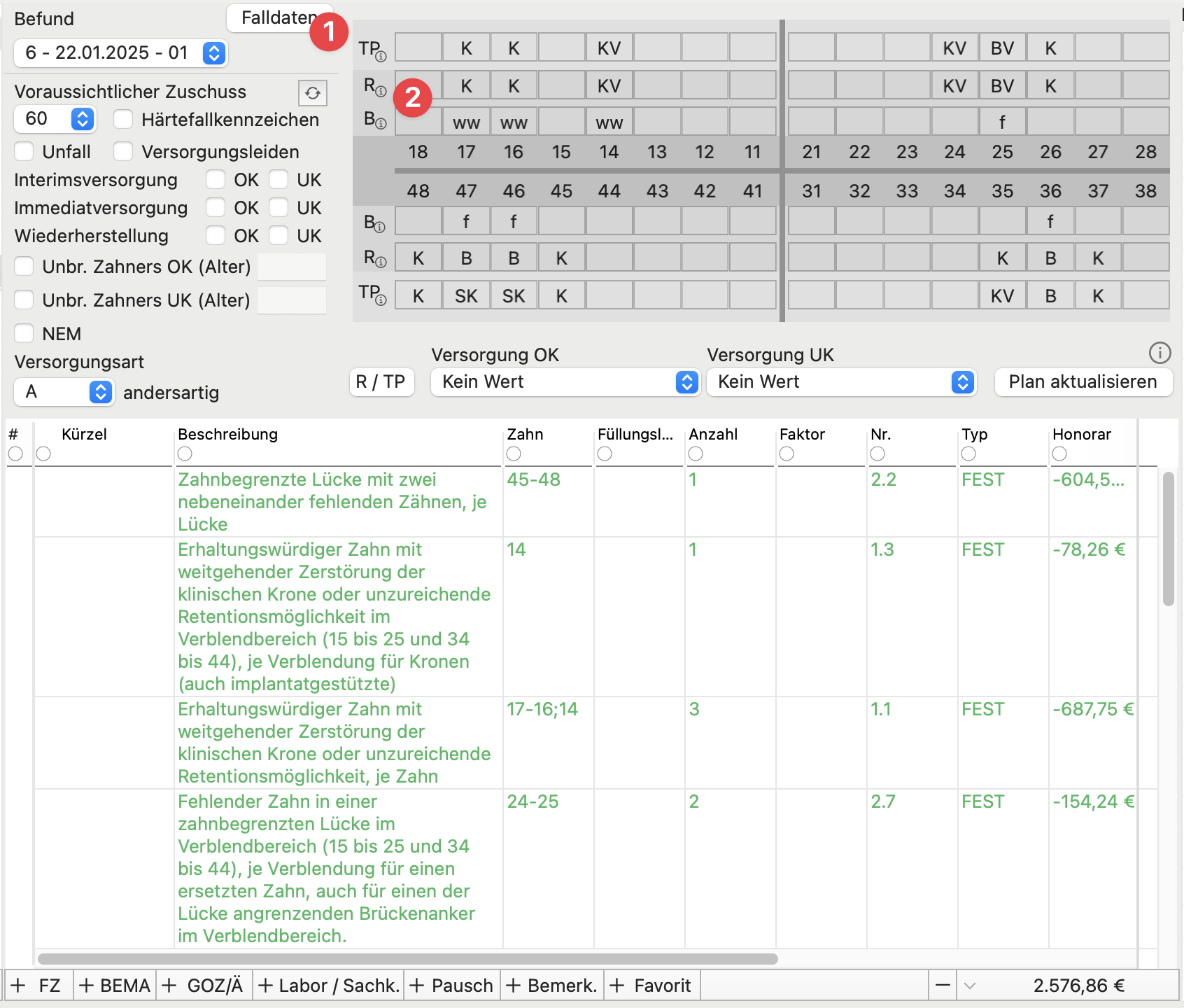Open Versorgung UK dropdown
The image size is (1184, 1008).
pos(841,382)
